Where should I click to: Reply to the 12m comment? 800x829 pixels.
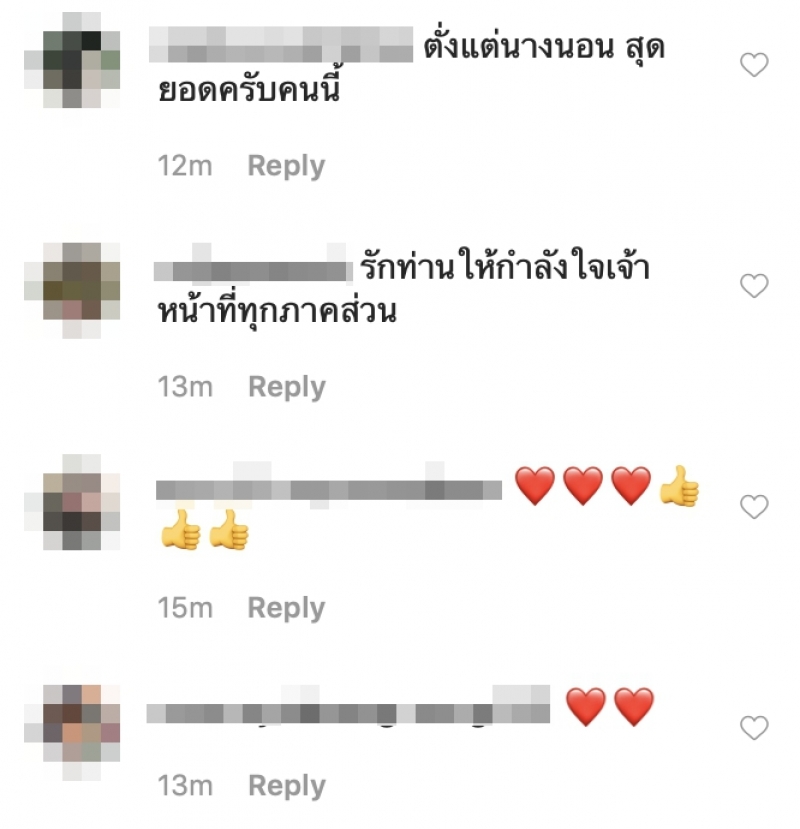286,166
